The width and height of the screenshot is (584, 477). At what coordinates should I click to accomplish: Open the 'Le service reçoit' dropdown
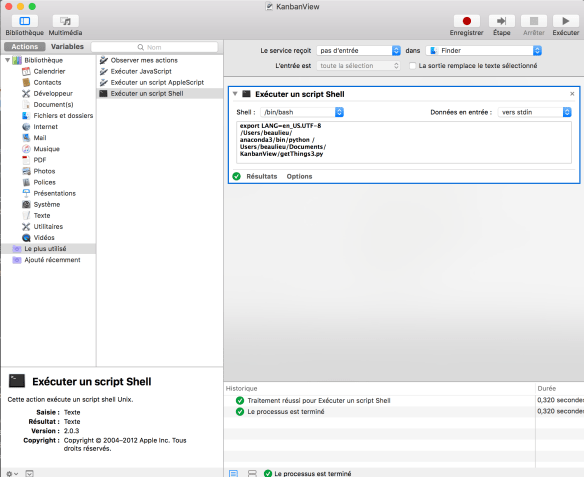(x=359, y=51)
